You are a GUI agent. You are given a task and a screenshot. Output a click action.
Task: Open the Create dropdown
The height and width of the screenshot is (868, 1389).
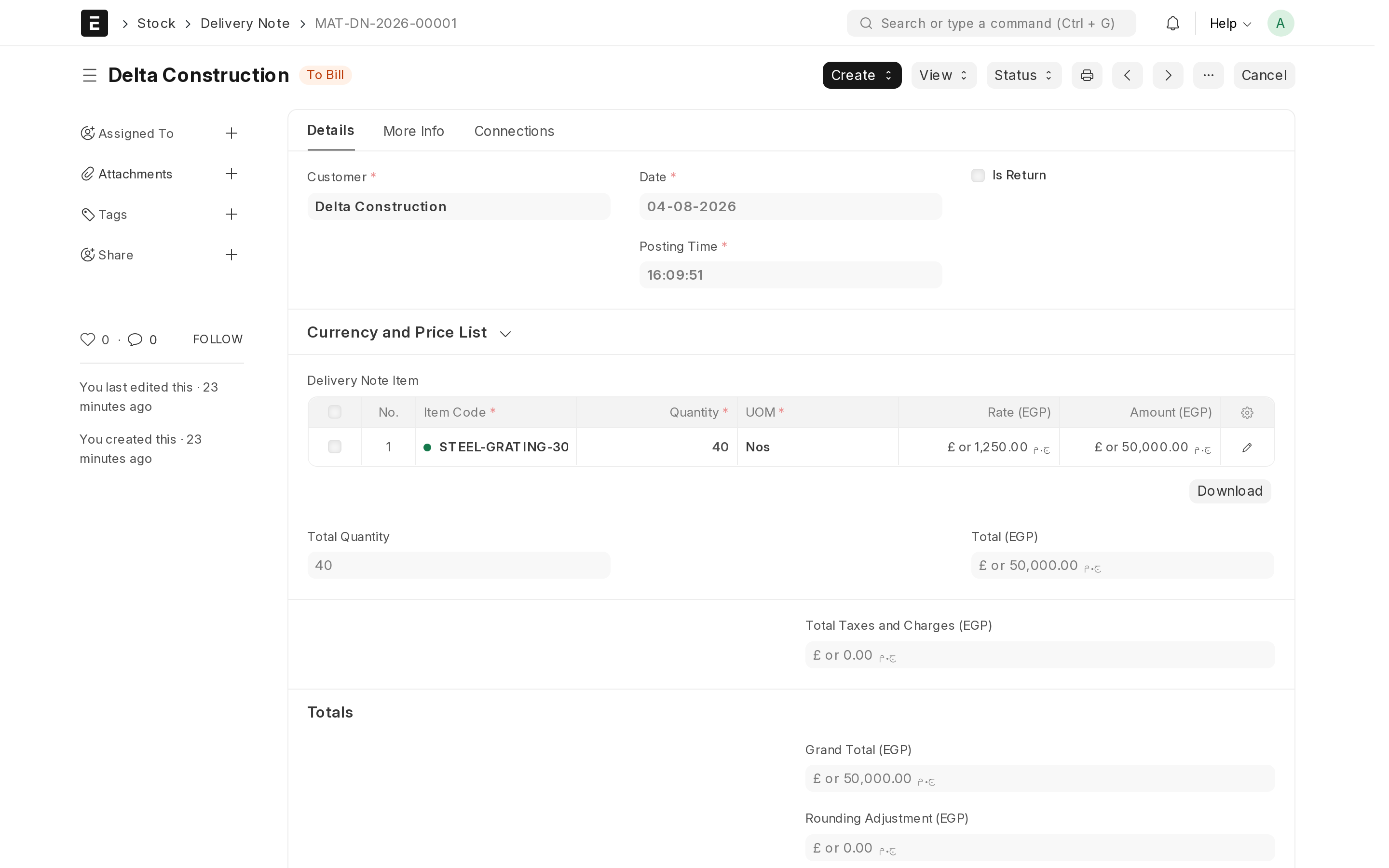coord(861,75)
